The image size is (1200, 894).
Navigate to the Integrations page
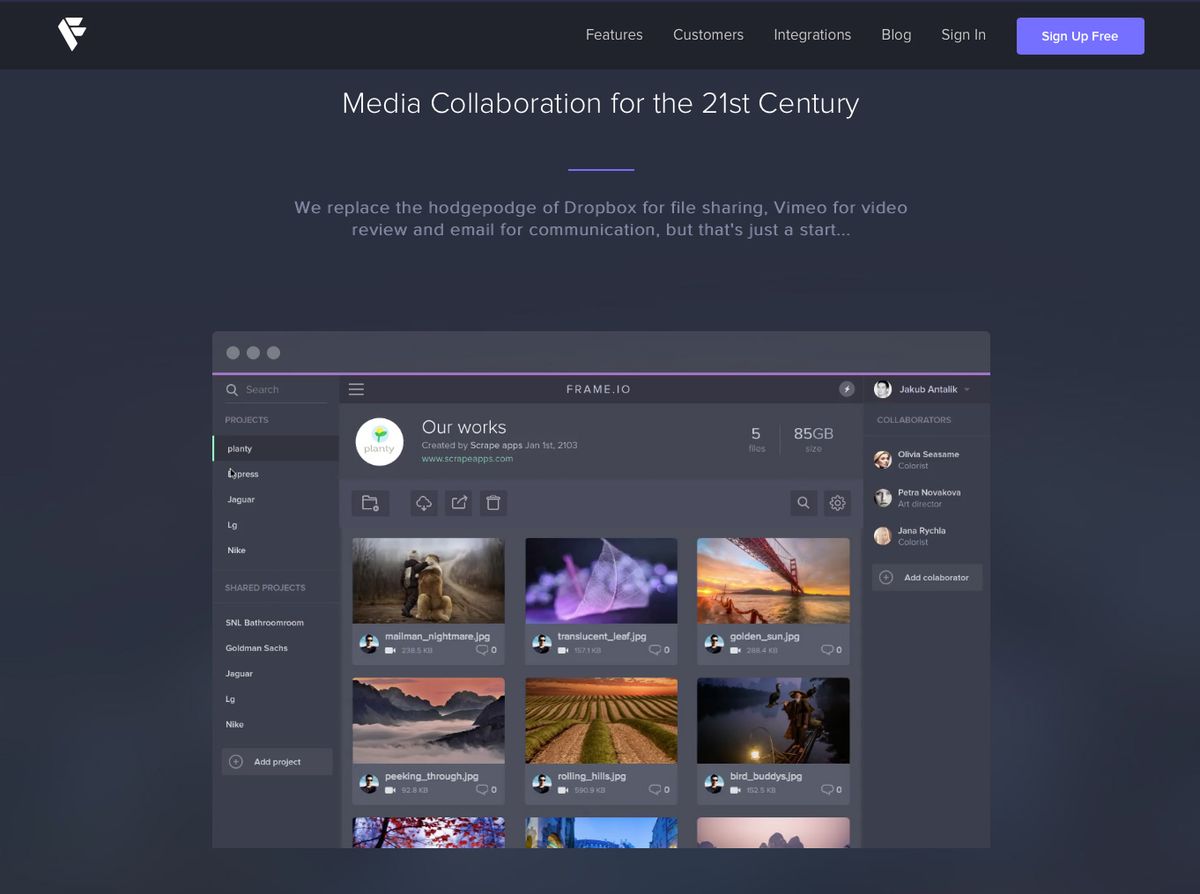coord(812,34)
